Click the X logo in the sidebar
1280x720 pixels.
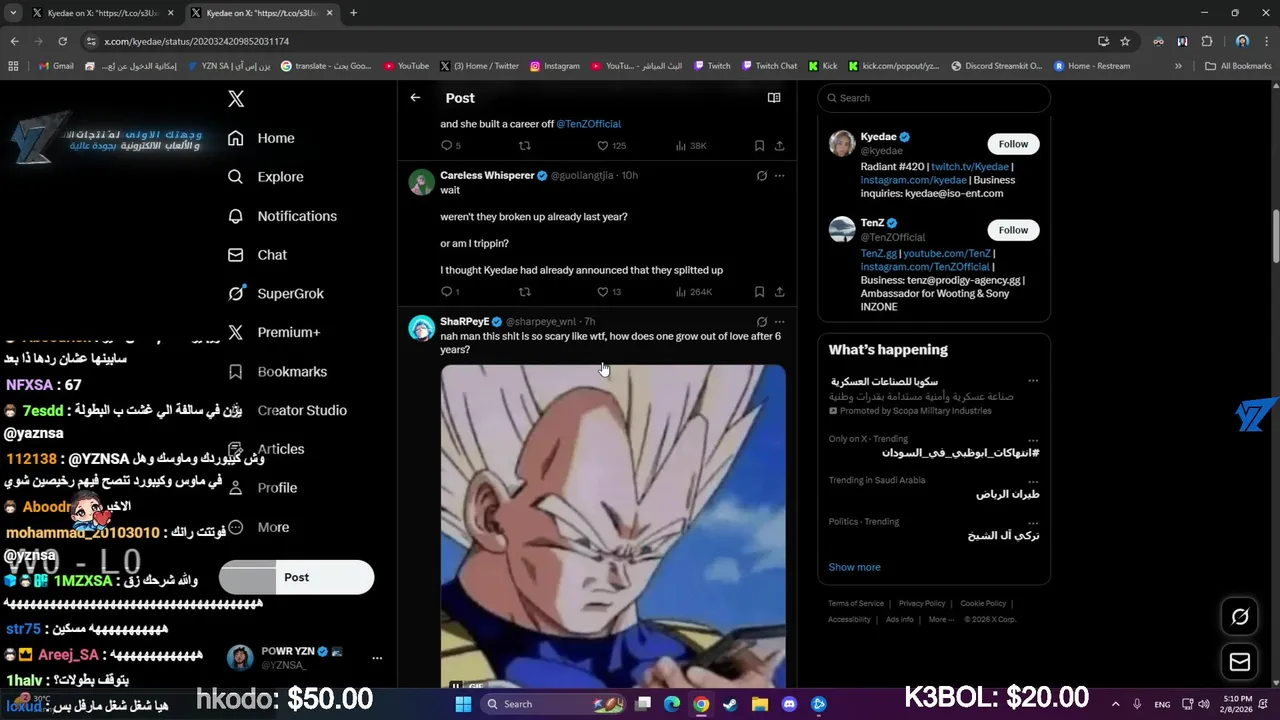[236, 98]
